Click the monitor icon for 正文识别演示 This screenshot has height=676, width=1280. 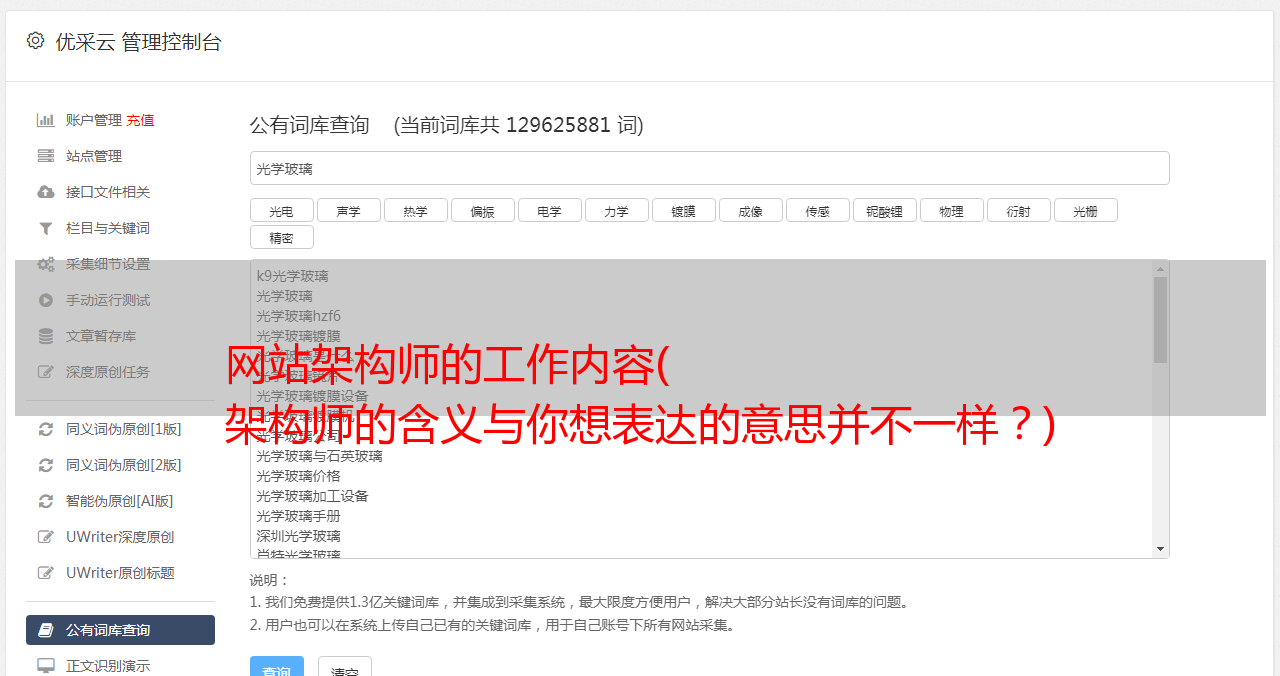46,666
